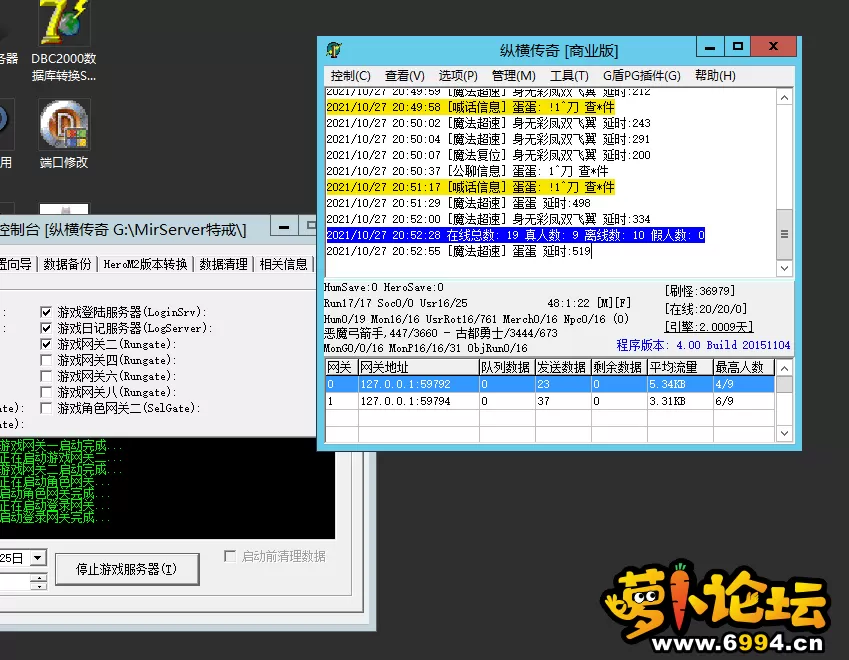Click the spinner up arrow below the date field
Image resolution: width=849 pixels, height=660 pixels.
(38, 578)
